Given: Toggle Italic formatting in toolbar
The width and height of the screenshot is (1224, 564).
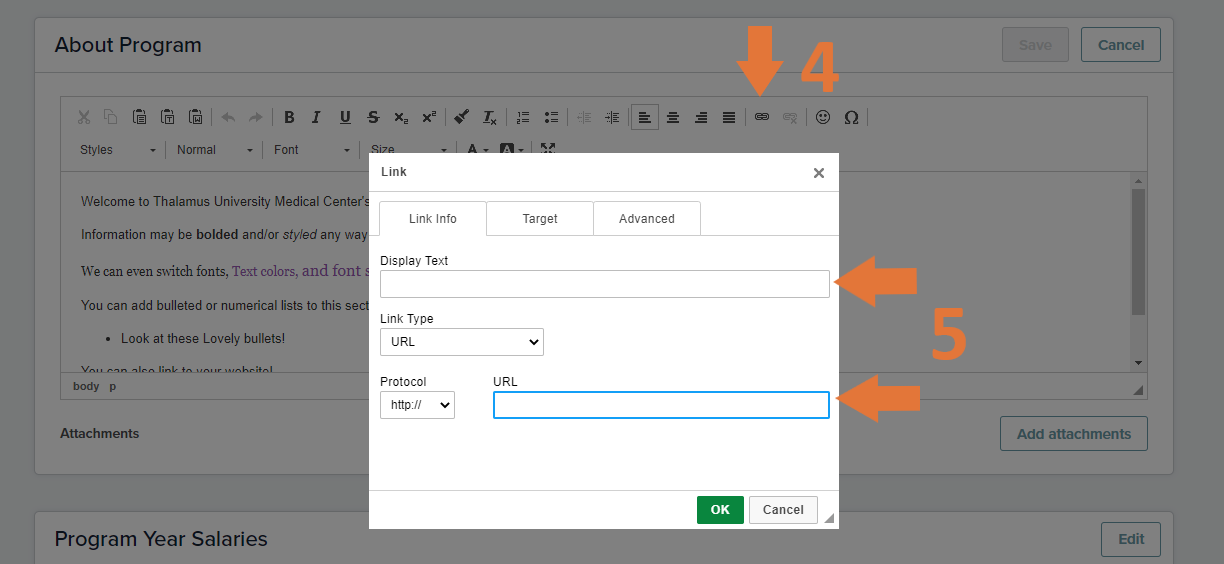Looking at the screenshot, I should pyautogui.click(x=316, y=117).
